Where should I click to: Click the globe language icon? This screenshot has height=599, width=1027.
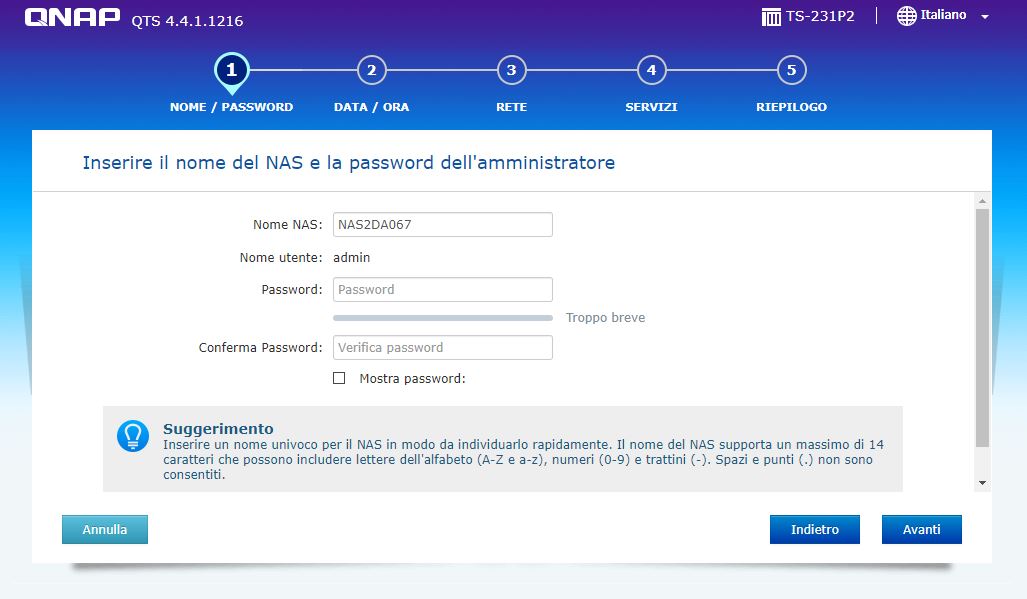tap(906, 16)
